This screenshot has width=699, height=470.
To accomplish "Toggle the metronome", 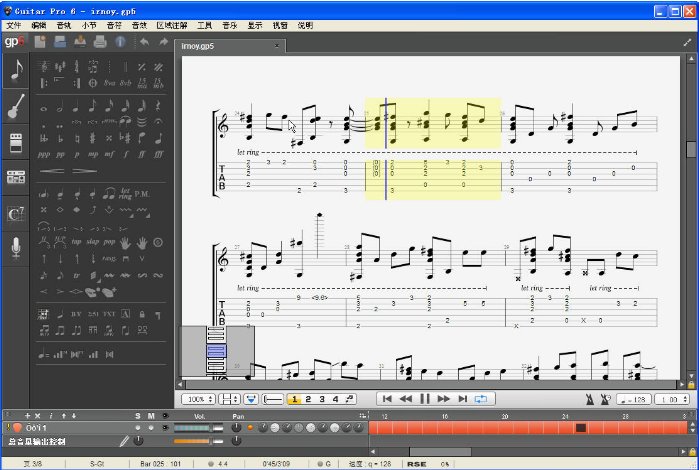I will (590, 400).
